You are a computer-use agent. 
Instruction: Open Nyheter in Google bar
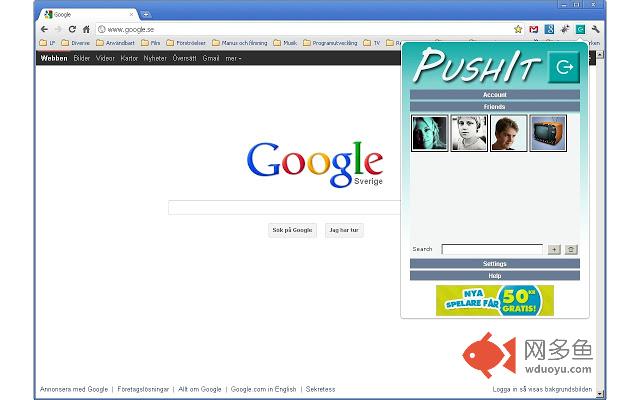pyautogui.click(x=155, y=58)
